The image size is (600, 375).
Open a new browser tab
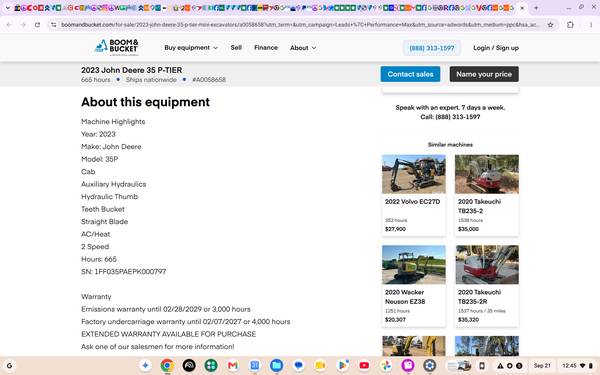point(536,8)
